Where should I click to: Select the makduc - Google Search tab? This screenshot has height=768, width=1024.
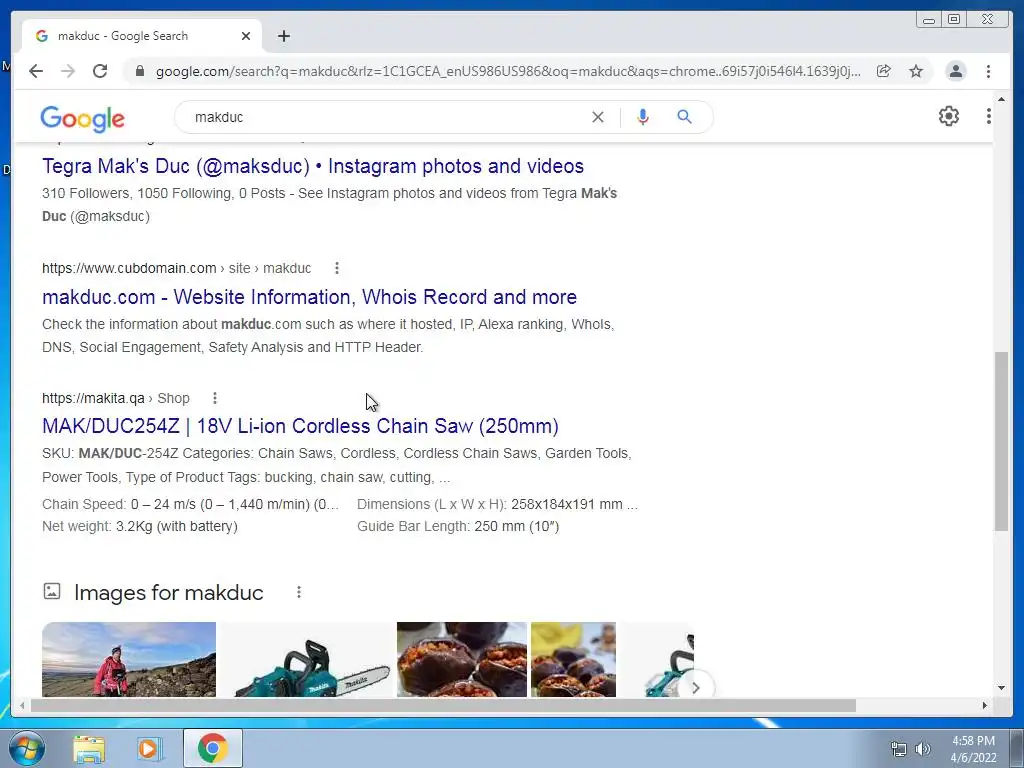142,36
